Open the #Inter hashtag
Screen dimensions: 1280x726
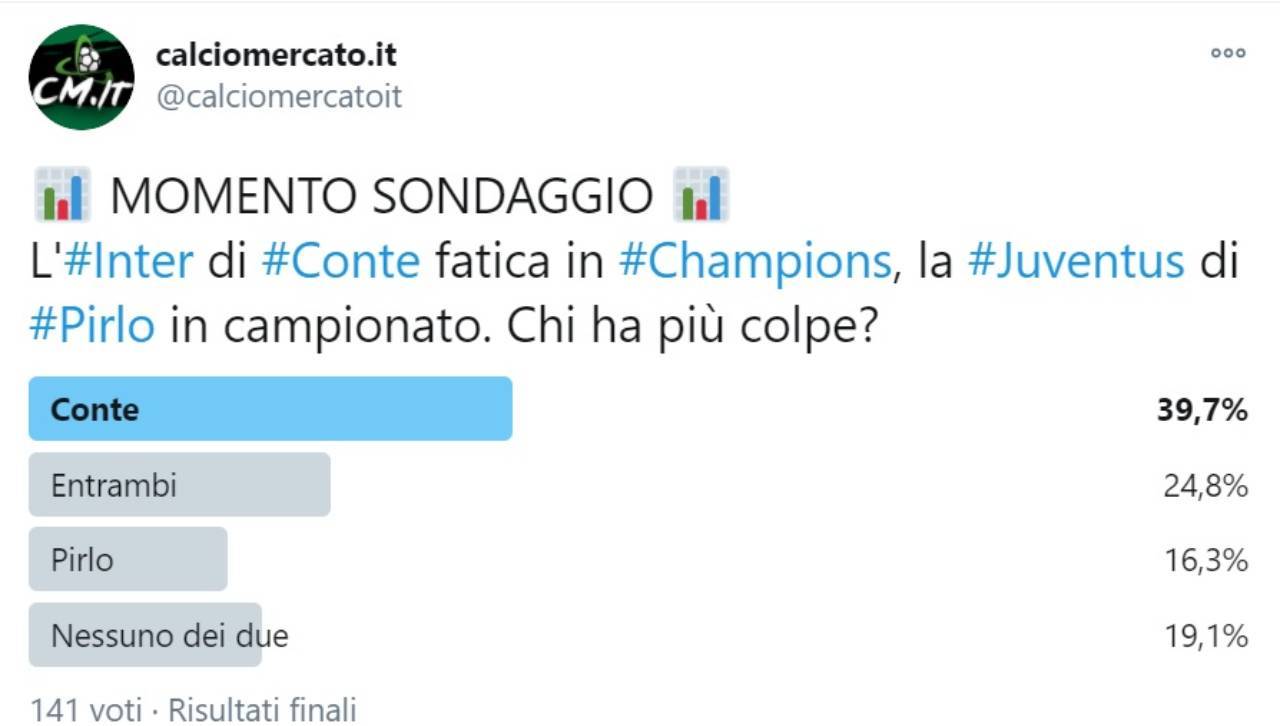tap(129, 262)
